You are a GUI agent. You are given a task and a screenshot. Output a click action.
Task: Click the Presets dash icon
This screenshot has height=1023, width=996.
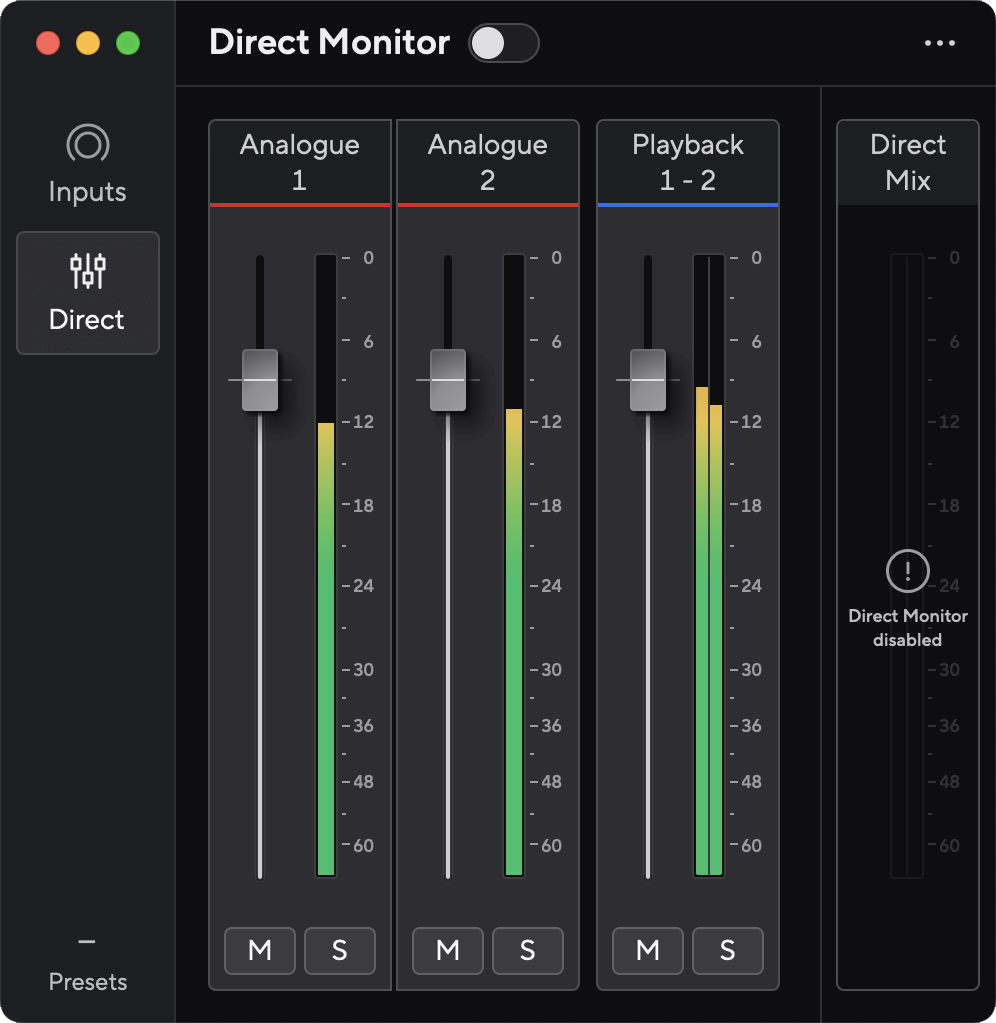(87, 941)
